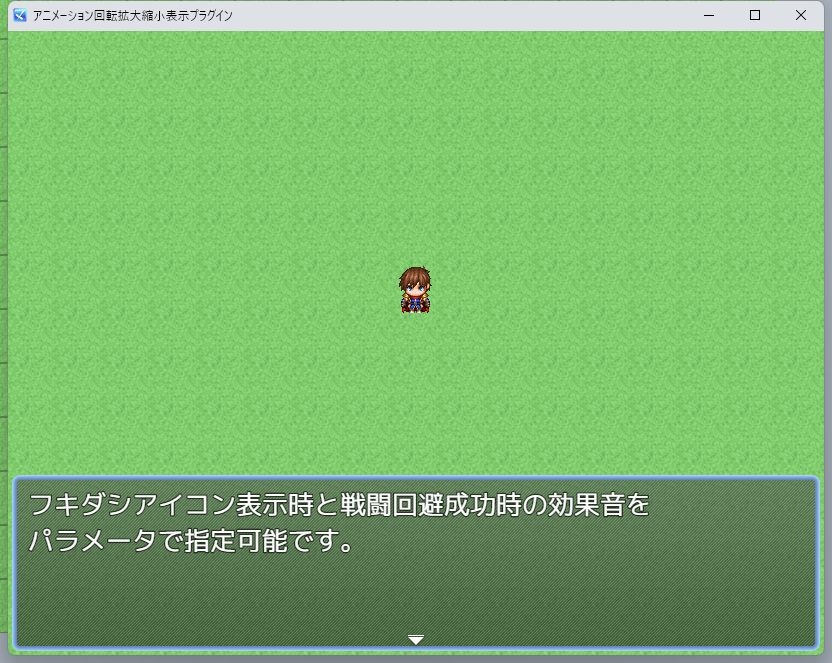This screenshot has width=832, height=663.
Task: Maximize the game window
Action: (755, 15)
